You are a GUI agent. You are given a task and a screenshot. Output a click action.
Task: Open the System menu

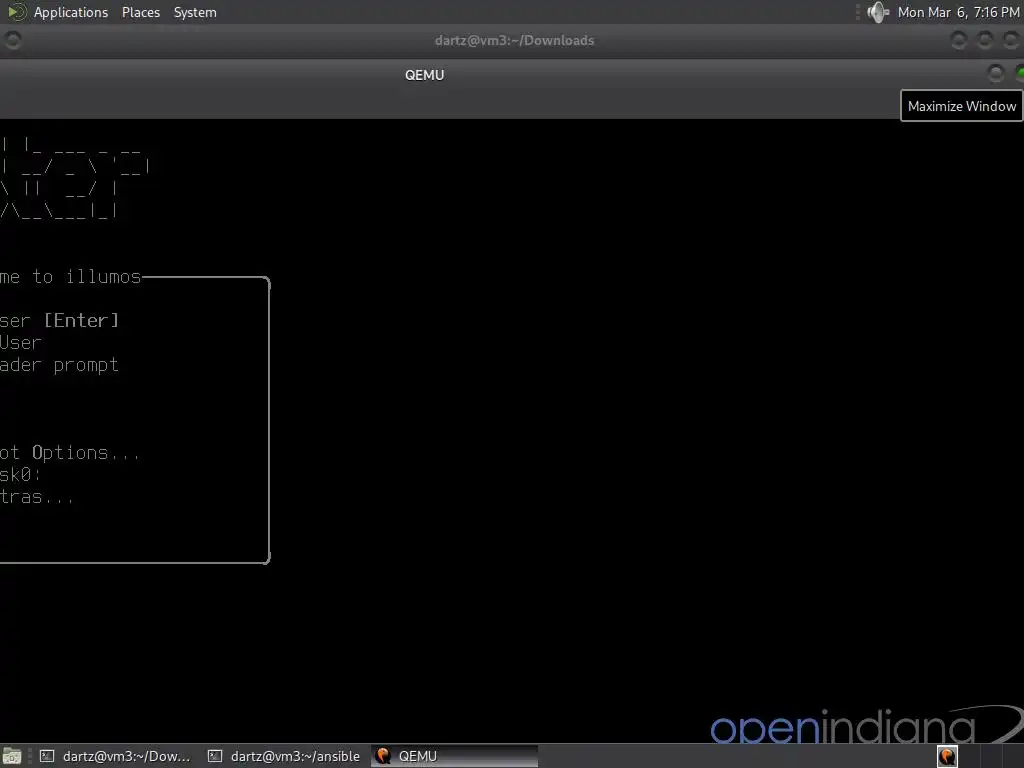(195, 12)
